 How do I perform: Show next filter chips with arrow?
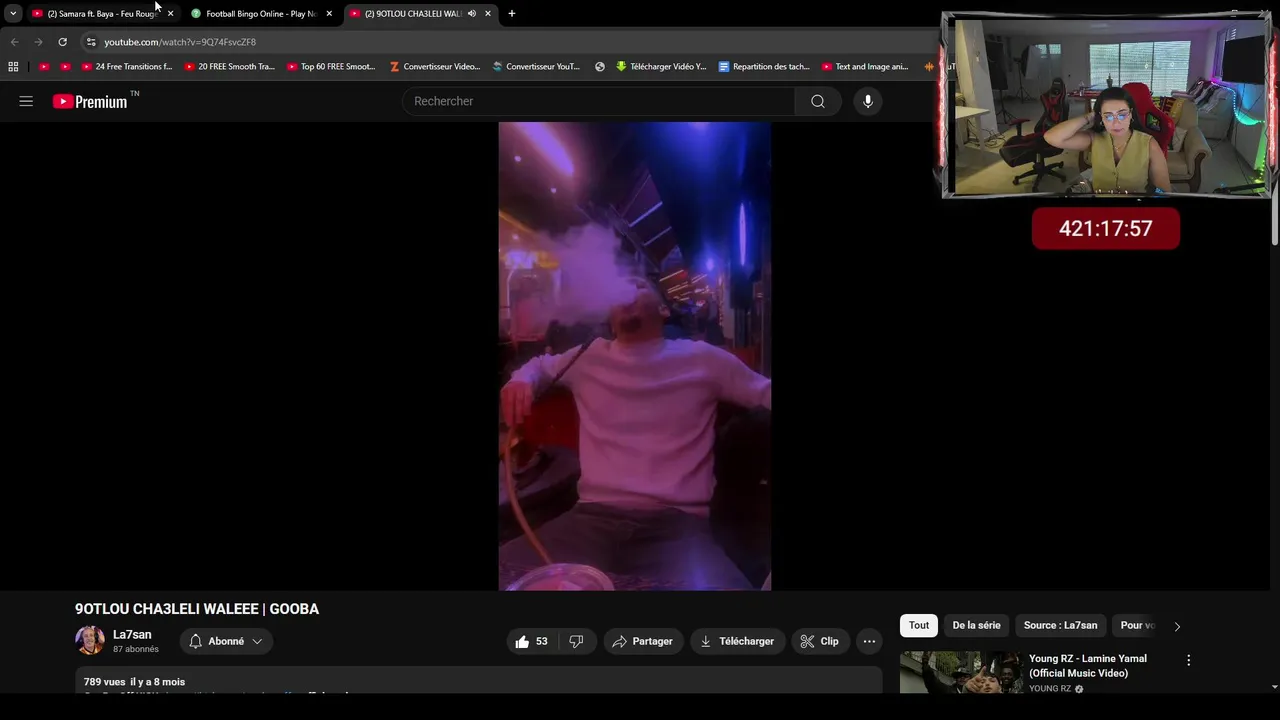pos(1177,626)
